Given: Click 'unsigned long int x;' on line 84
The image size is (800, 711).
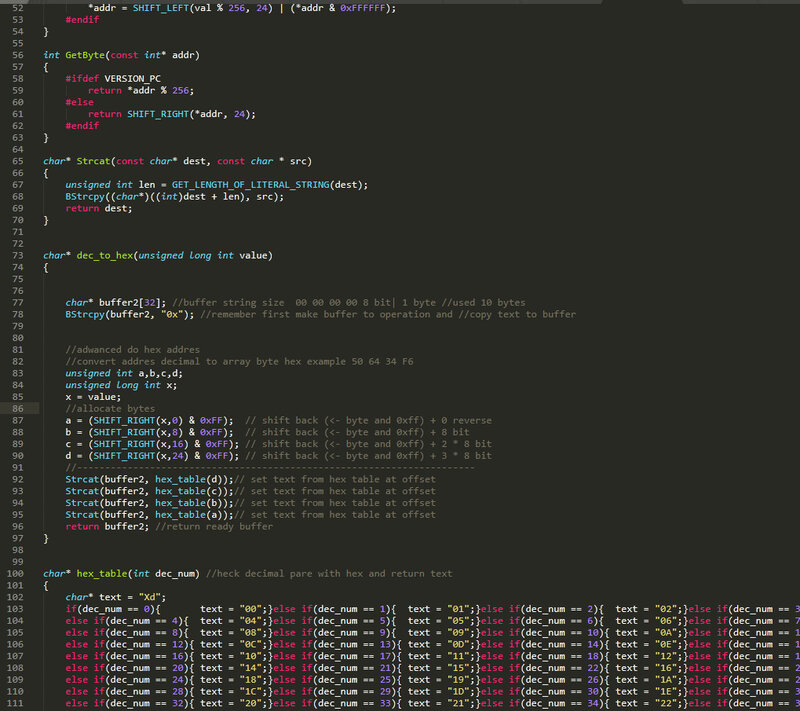Looking at the screenshot, I should click(121, 385).
